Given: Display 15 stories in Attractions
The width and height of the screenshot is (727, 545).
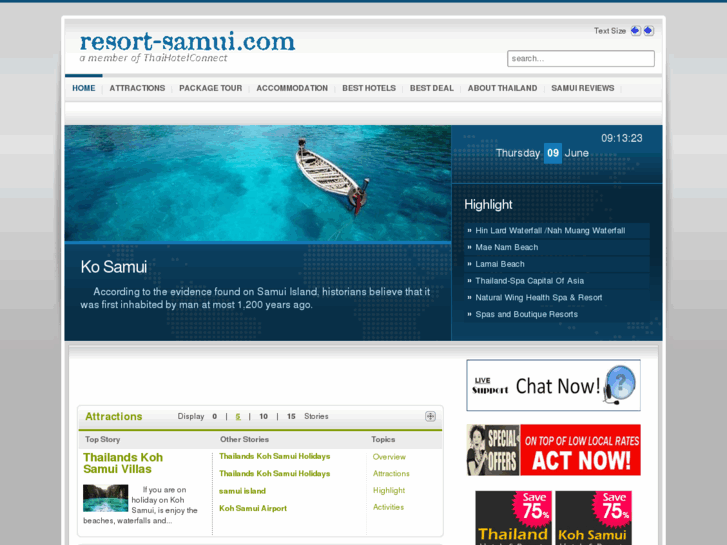Looking at the screenshot, I should pos(291,417).
